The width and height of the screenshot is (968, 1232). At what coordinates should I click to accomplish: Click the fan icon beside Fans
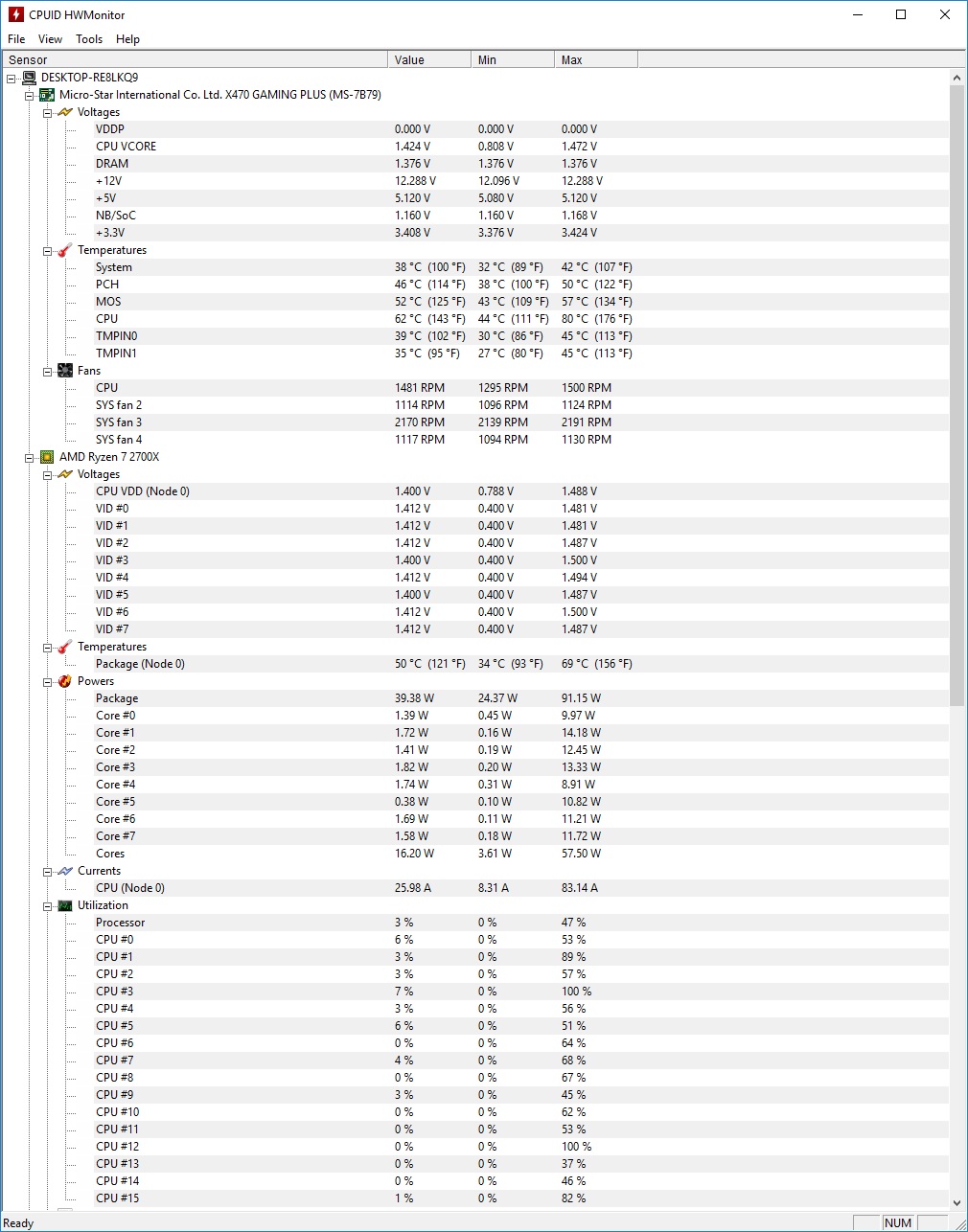point(65,371)
